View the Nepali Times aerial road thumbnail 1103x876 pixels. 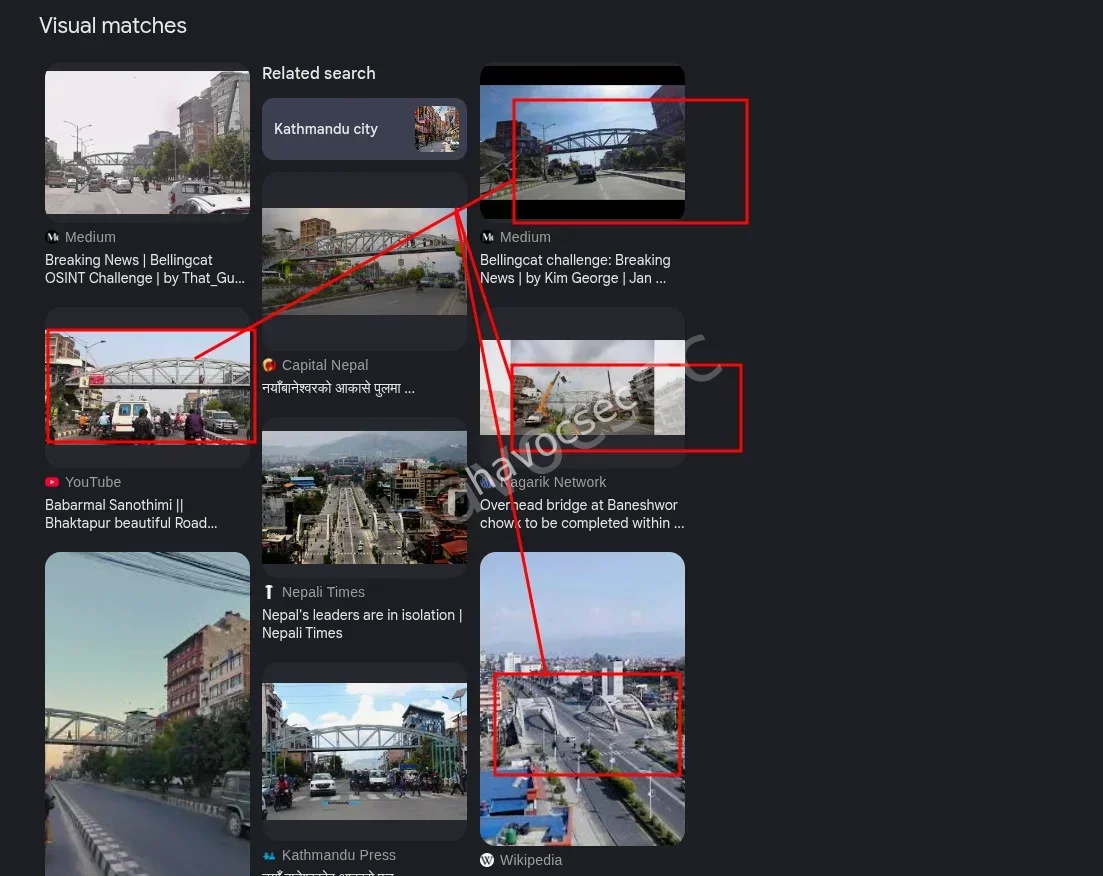tap(364, 497)
